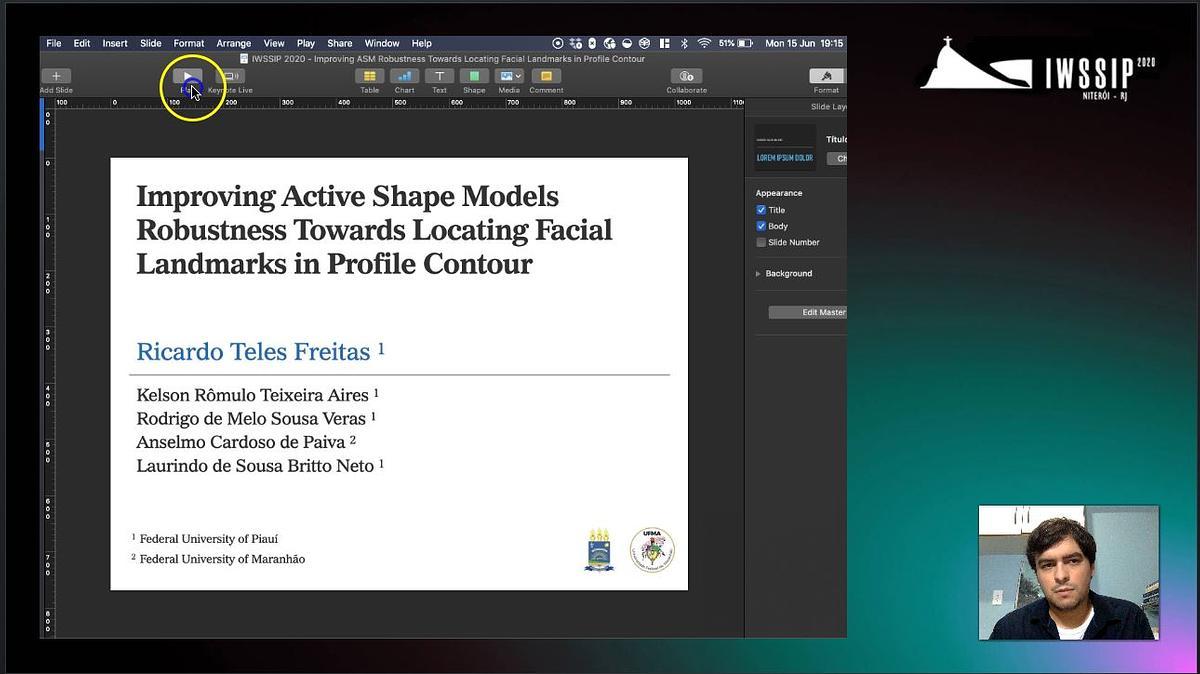Click the slide layout thumbnail preview

(x=785, y=148)
